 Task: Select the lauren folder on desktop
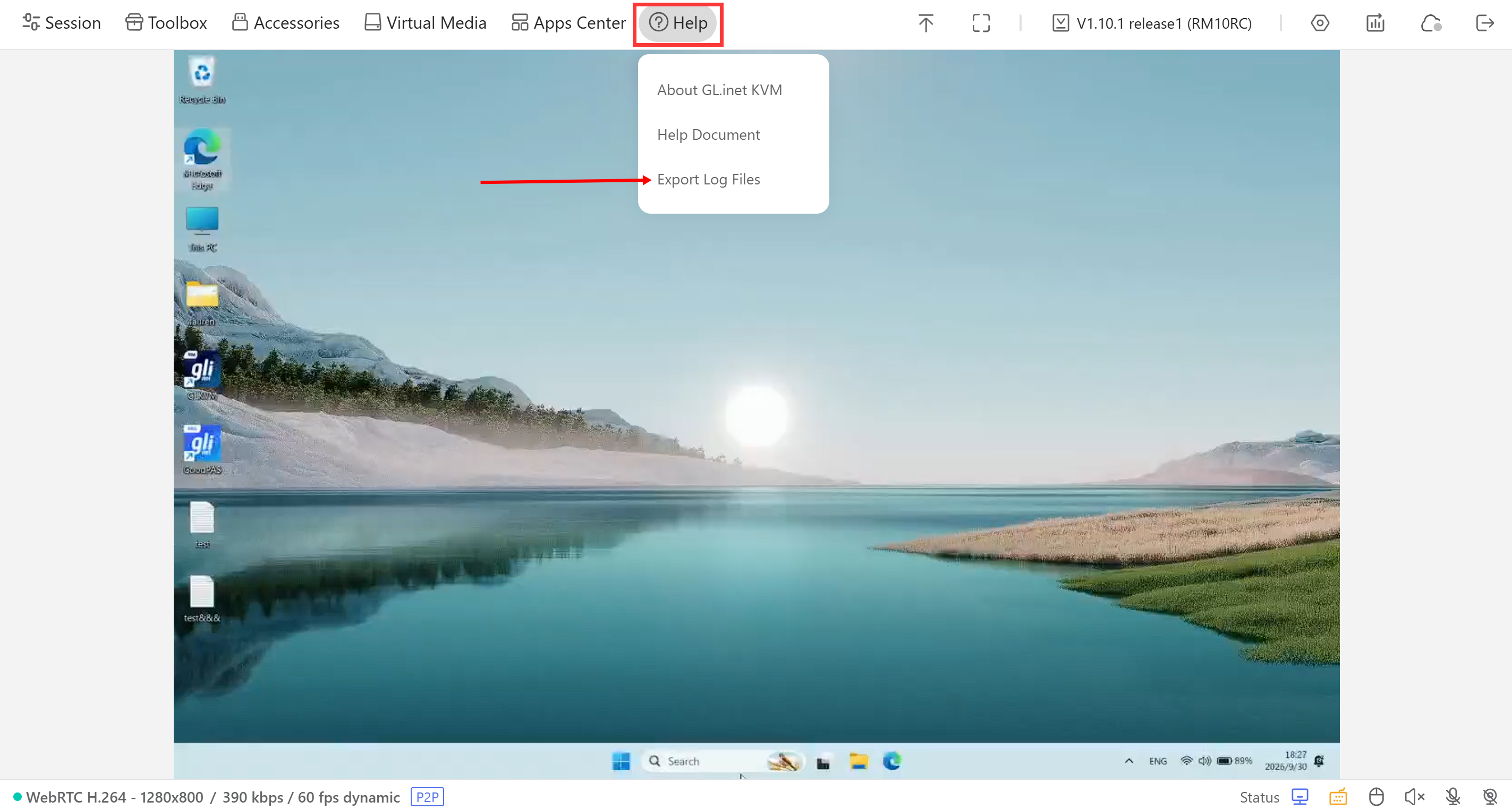point(202,303)
